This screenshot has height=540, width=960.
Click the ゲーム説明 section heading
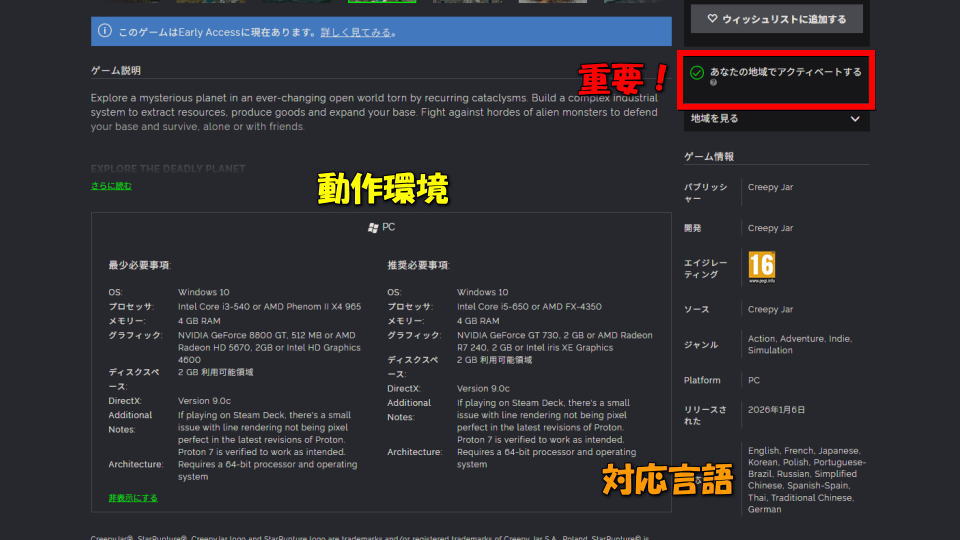pos(116,71)
